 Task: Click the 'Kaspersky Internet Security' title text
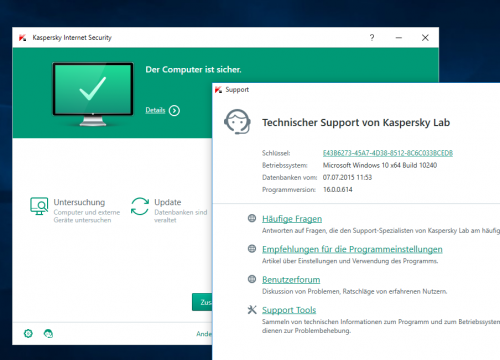(x=72, y=38)
